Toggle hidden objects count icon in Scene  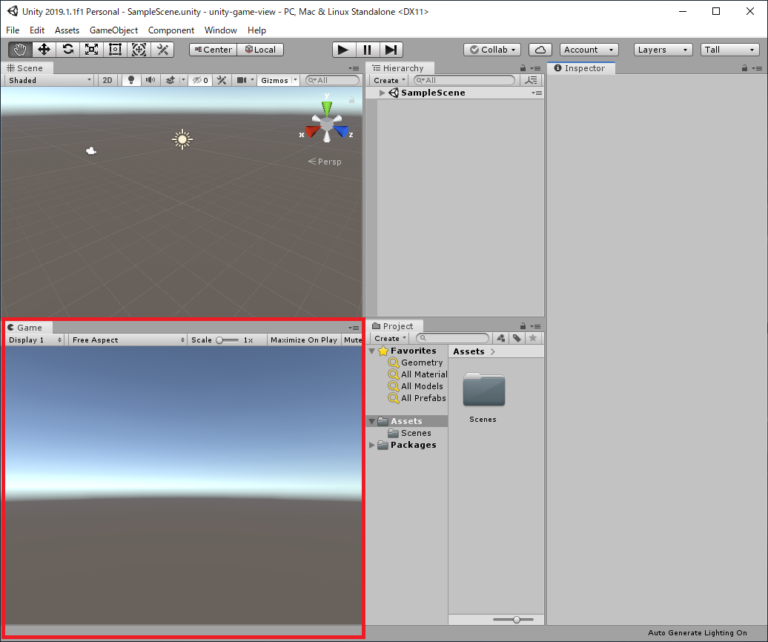coord(200,80)
